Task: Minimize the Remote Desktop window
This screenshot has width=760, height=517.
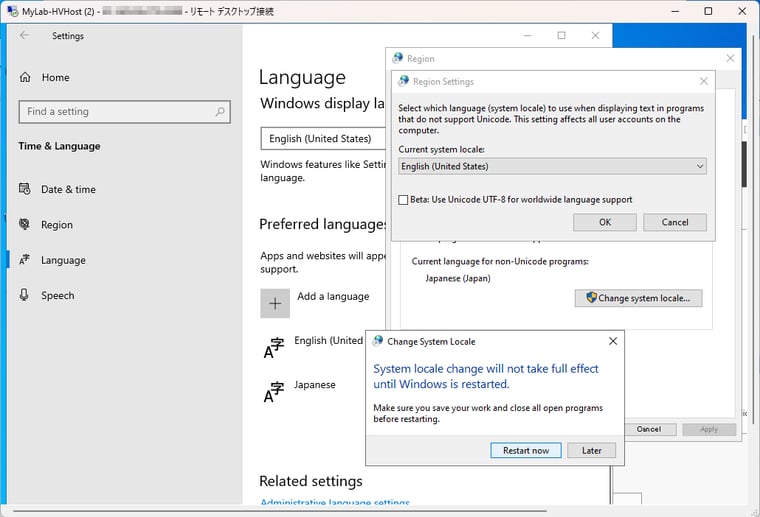Action: [x=675, y=11]
